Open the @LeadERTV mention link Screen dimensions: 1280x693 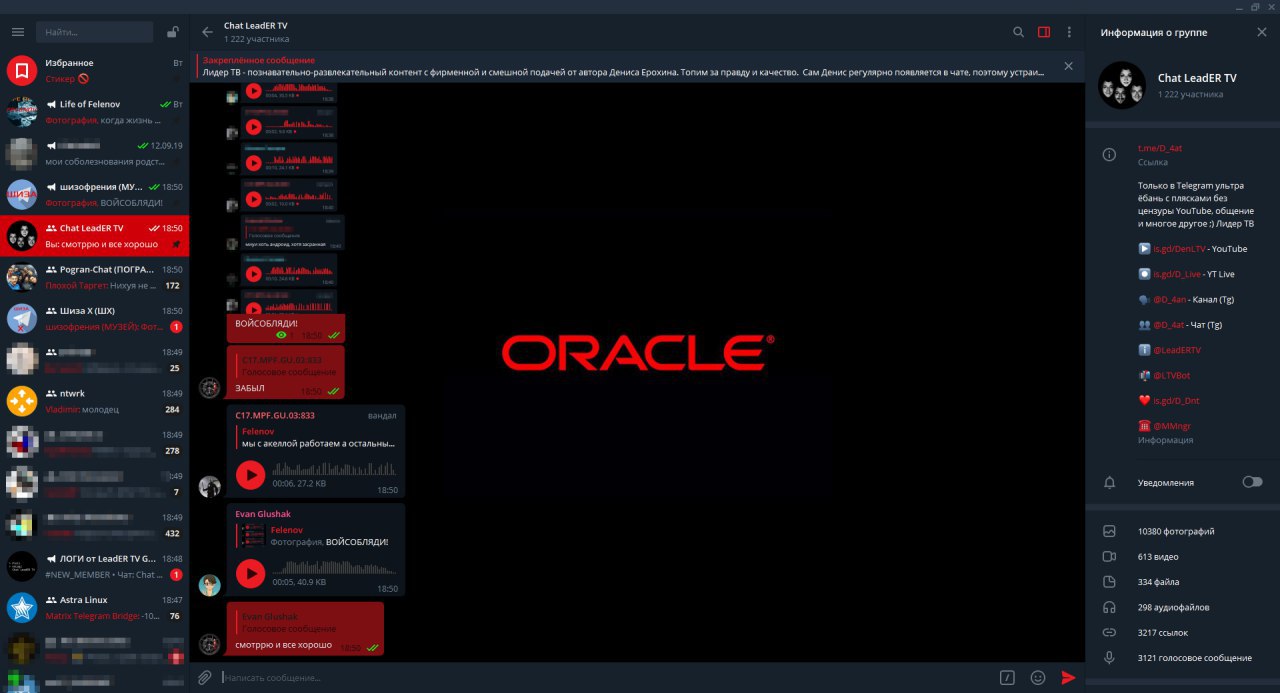[x=1177, y=350]
